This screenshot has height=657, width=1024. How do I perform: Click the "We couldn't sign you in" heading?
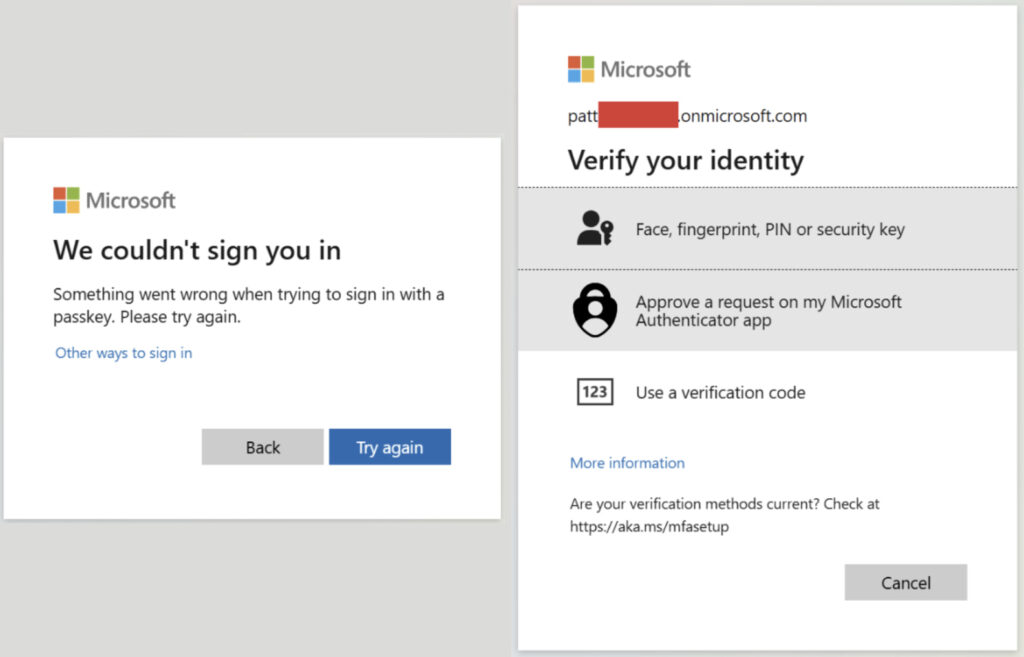(196, 250)
